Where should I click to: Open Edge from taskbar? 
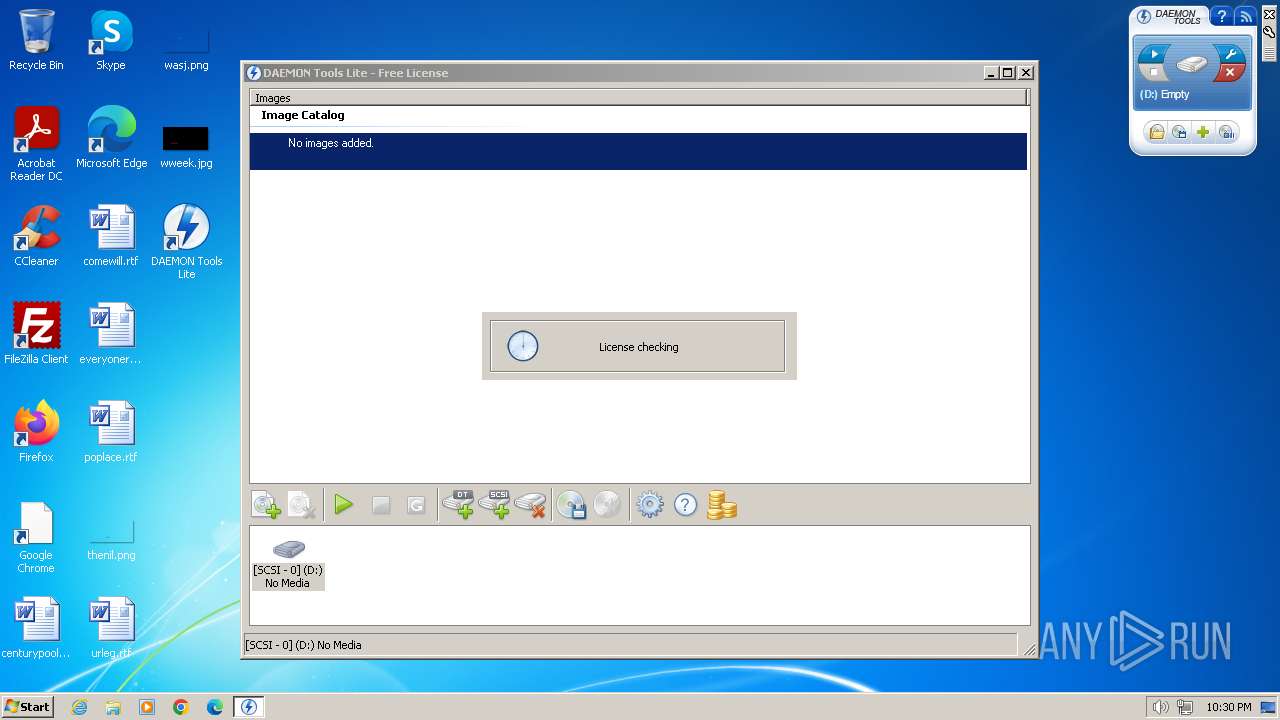coord(215,707)
